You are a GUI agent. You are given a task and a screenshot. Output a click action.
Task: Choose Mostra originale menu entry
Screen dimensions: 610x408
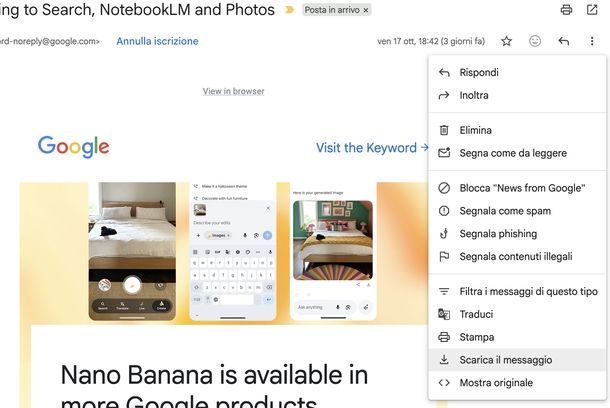point(517,383)
